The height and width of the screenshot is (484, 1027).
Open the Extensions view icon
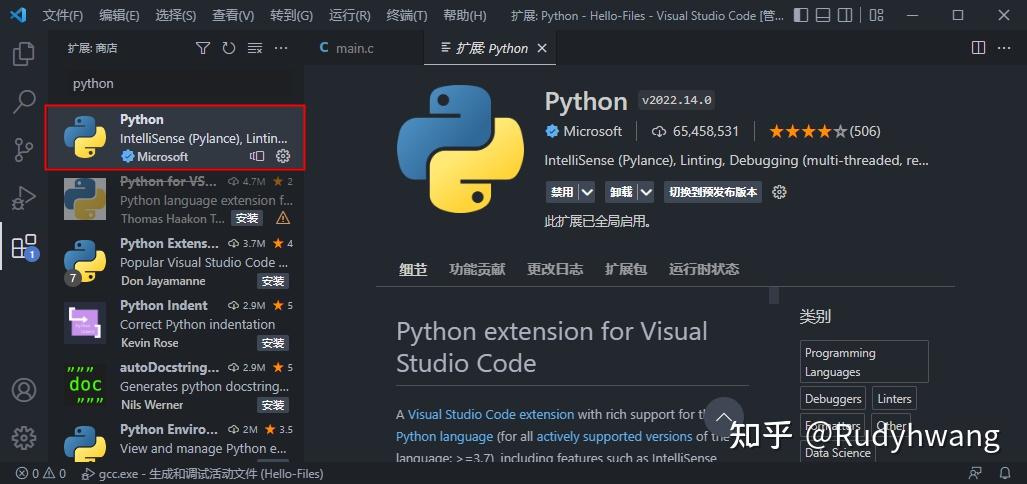(x=24, y=246)
